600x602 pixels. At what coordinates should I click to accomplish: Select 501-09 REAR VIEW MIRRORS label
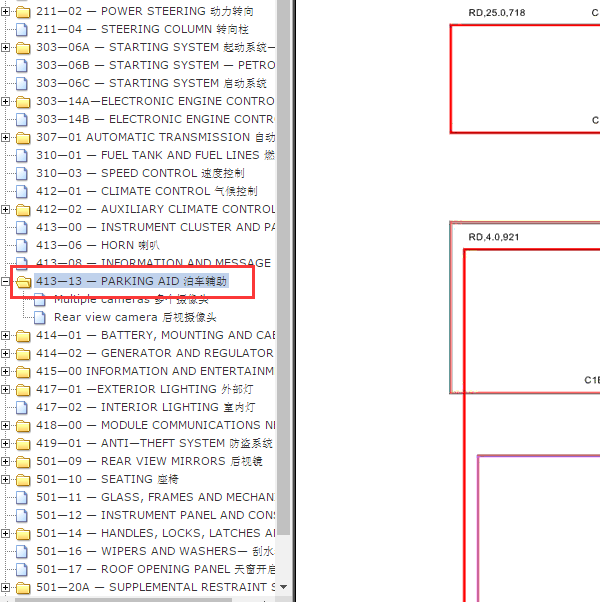click(149, 461)
